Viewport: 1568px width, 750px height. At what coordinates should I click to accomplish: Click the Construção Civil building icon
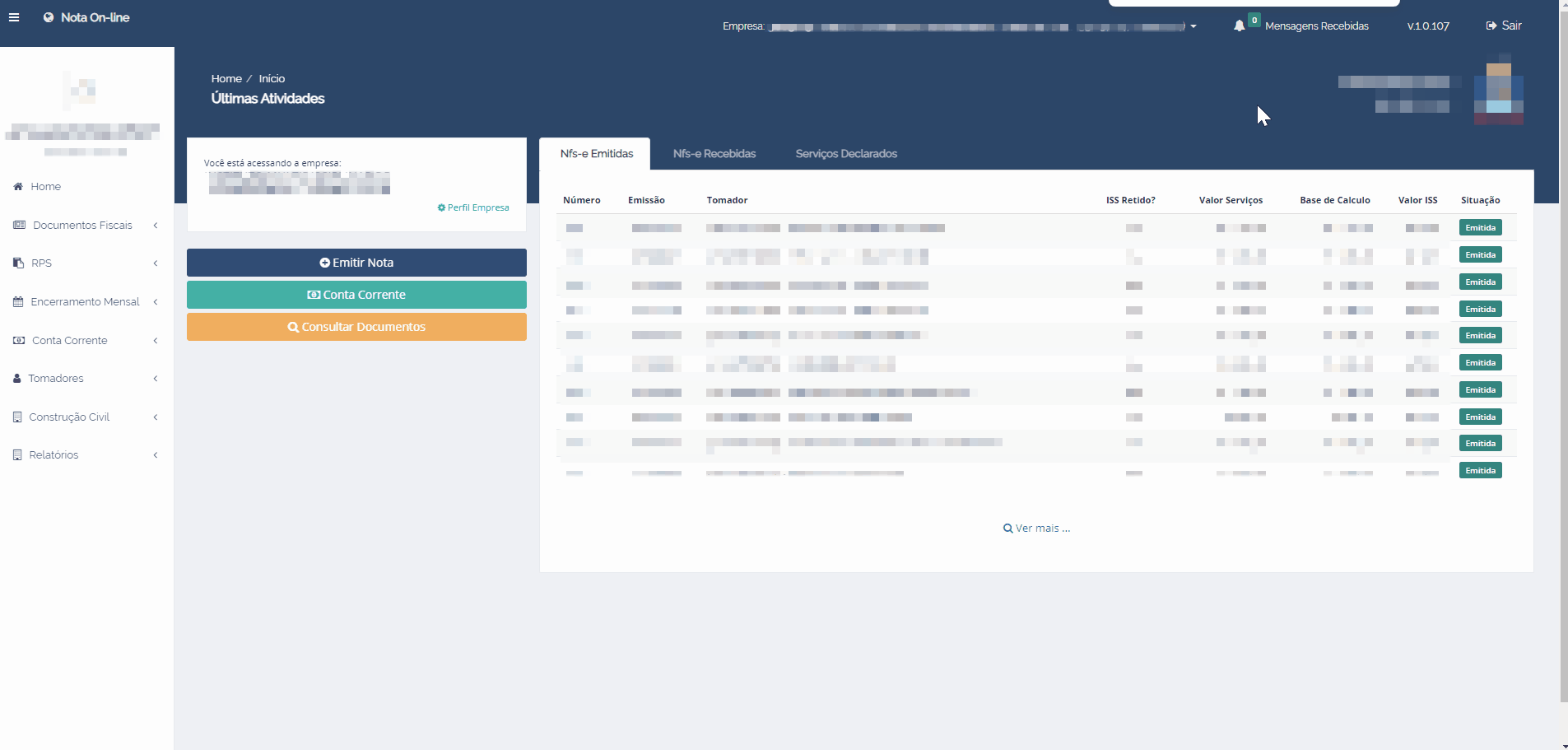[17, 417]
